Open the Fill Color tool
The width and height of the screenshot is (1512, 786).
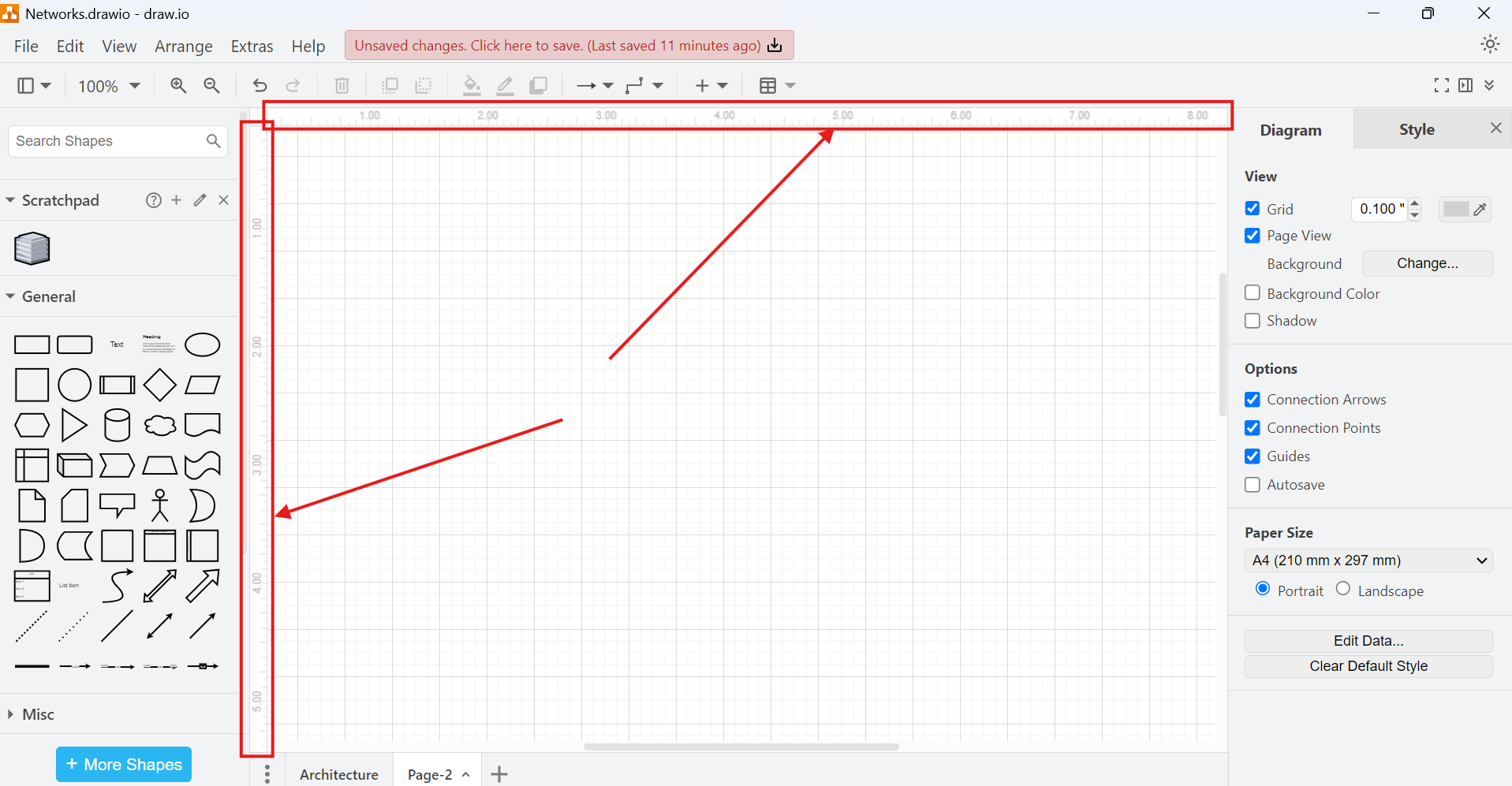pos(471,85)
